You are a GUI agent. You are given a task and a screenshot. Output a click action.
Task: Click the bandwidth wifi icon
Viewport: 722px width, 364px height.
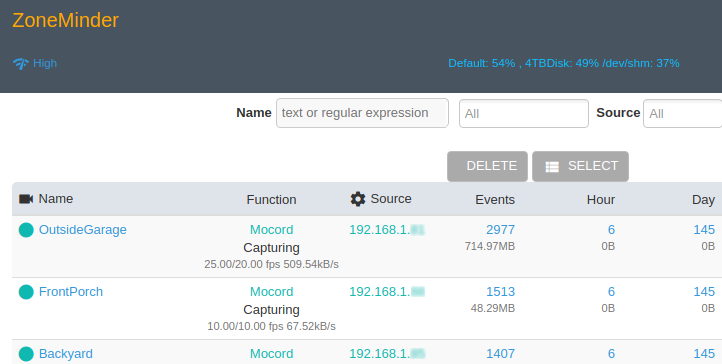pos(21,64)
